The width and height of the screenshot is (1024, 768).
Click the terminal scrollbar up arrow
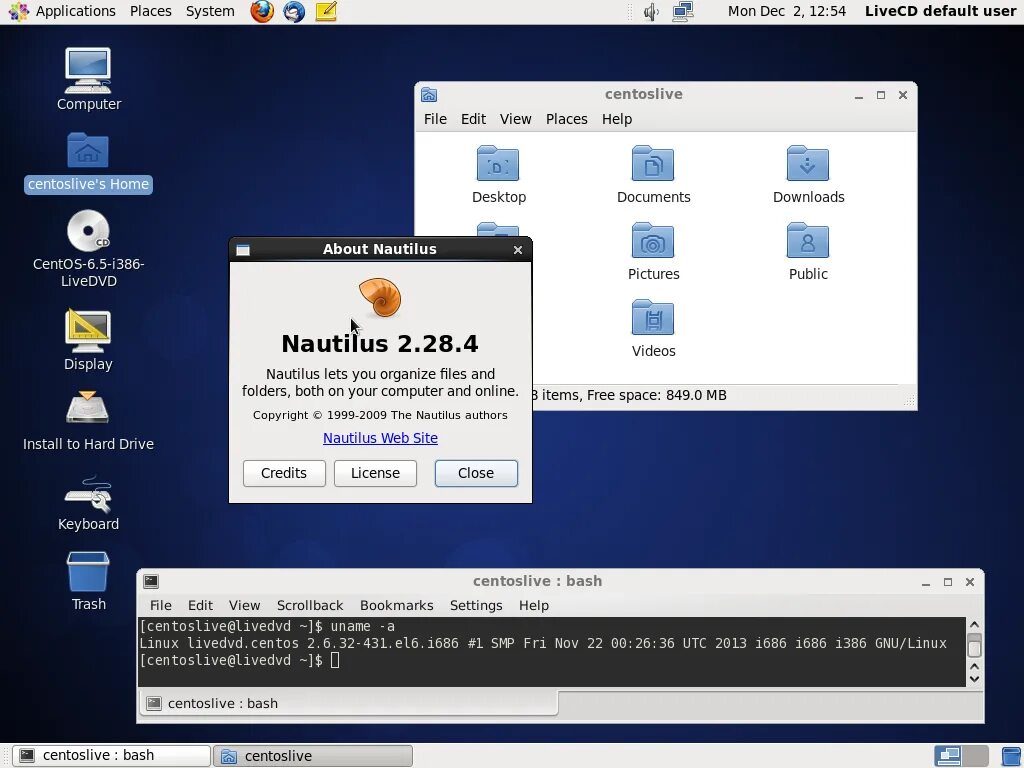point(974,625)
